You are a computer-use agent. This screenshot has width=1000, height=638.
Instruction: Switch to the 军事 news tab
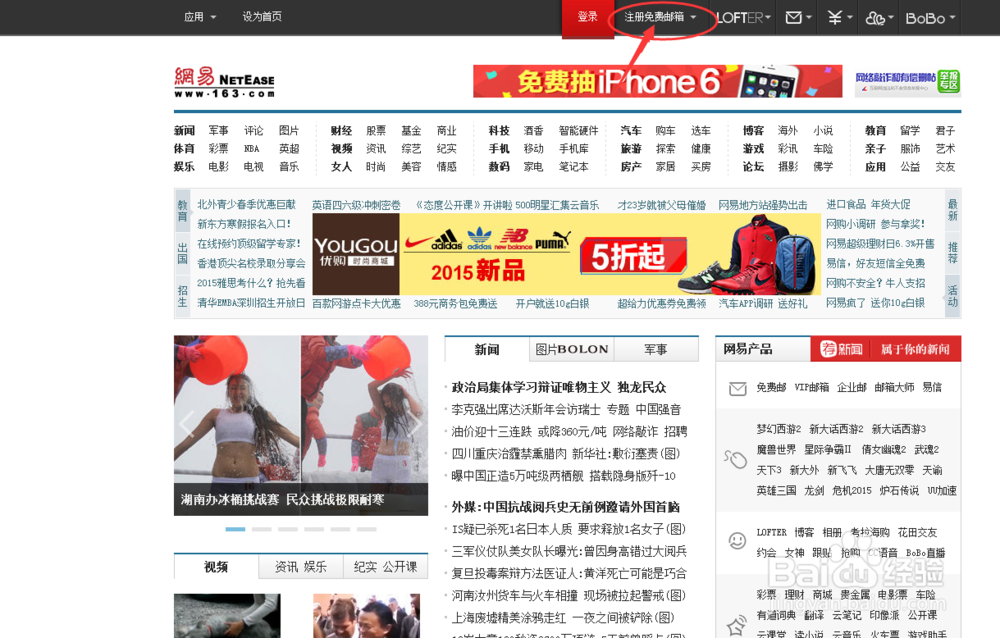tap(656, 350)
